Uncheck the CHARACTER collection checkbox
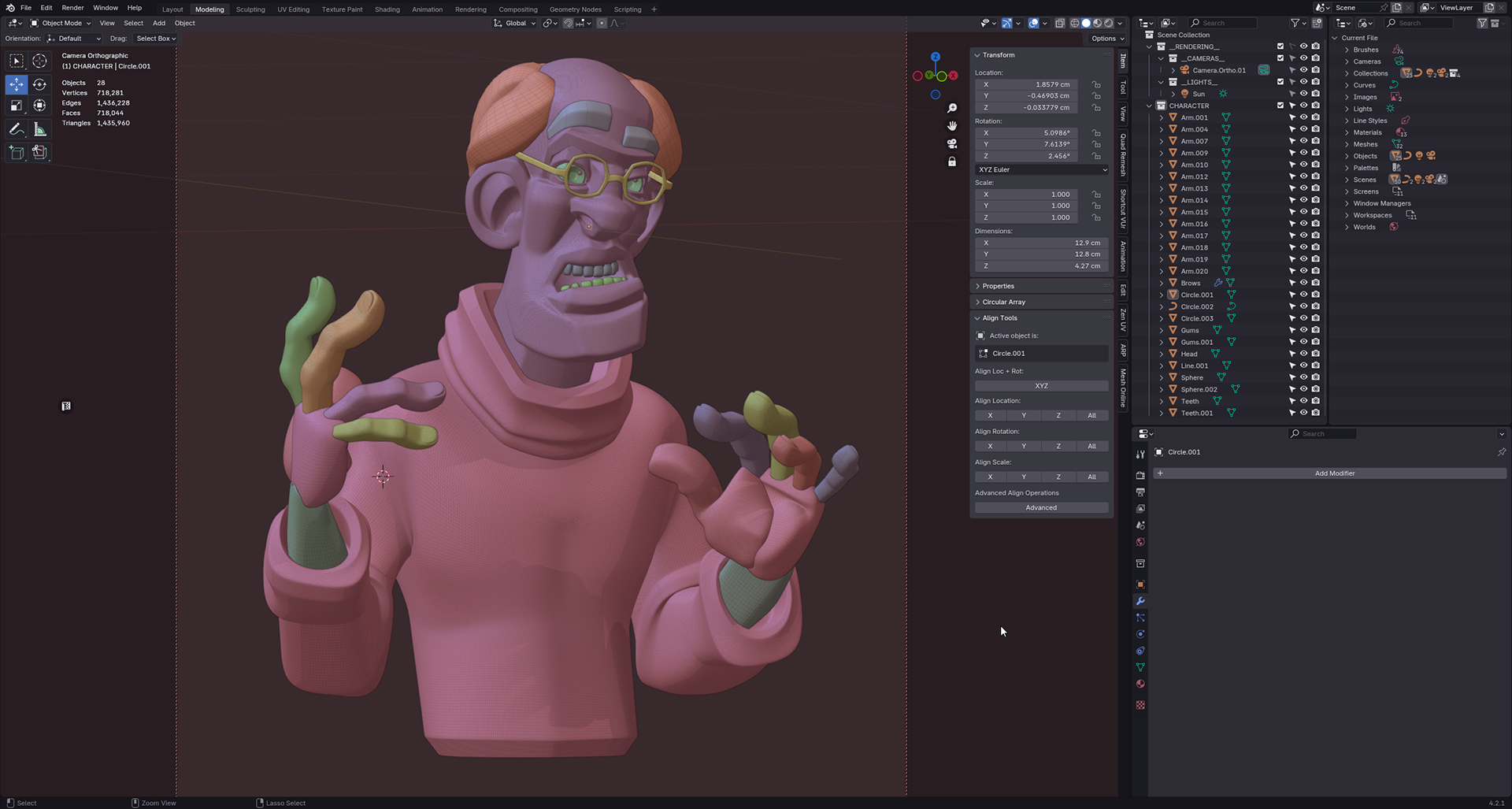This screenshot has width=1512, height=809. click(x=1280, y=106)
